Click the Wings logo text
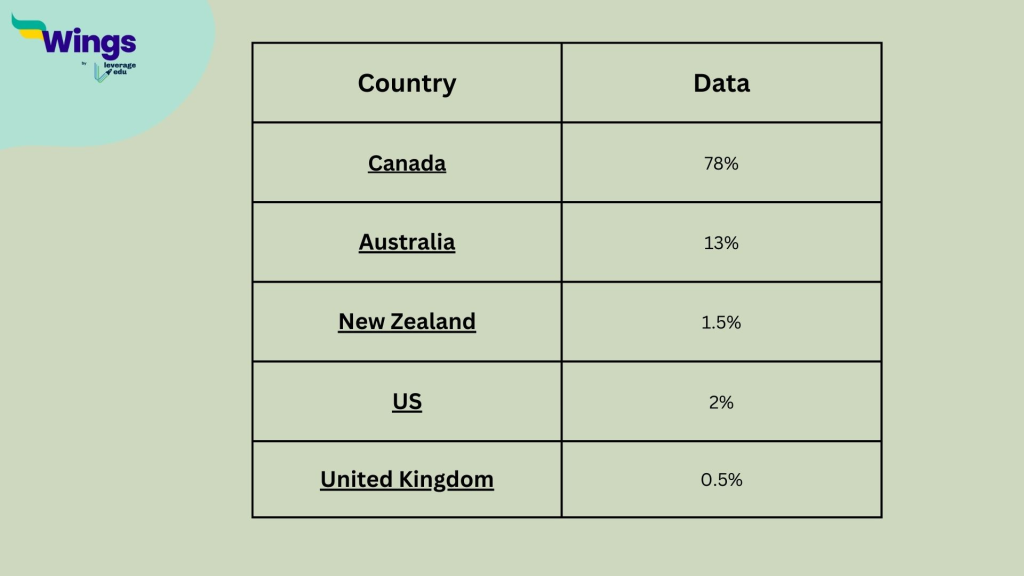Viewport: 1024px width, 576px height. 88,42
